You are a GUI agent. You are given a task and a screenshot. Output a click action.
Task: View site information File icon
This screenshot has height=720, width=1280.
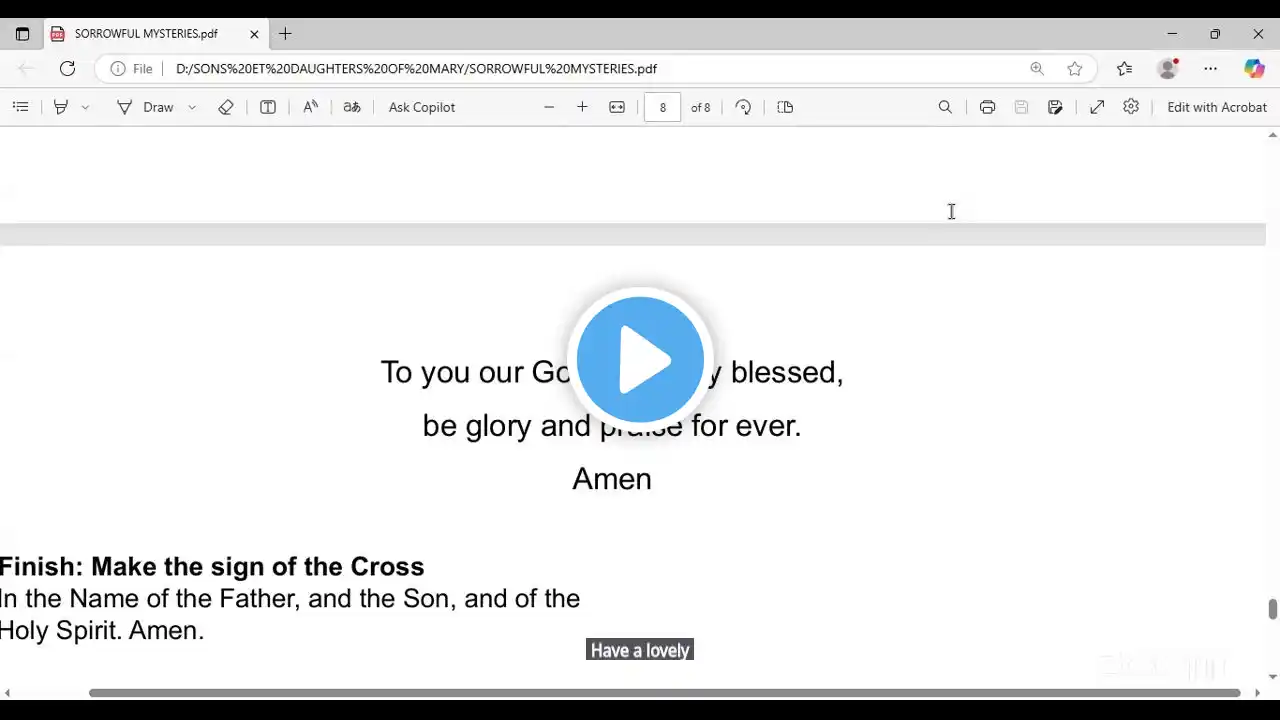pos(131,69)
